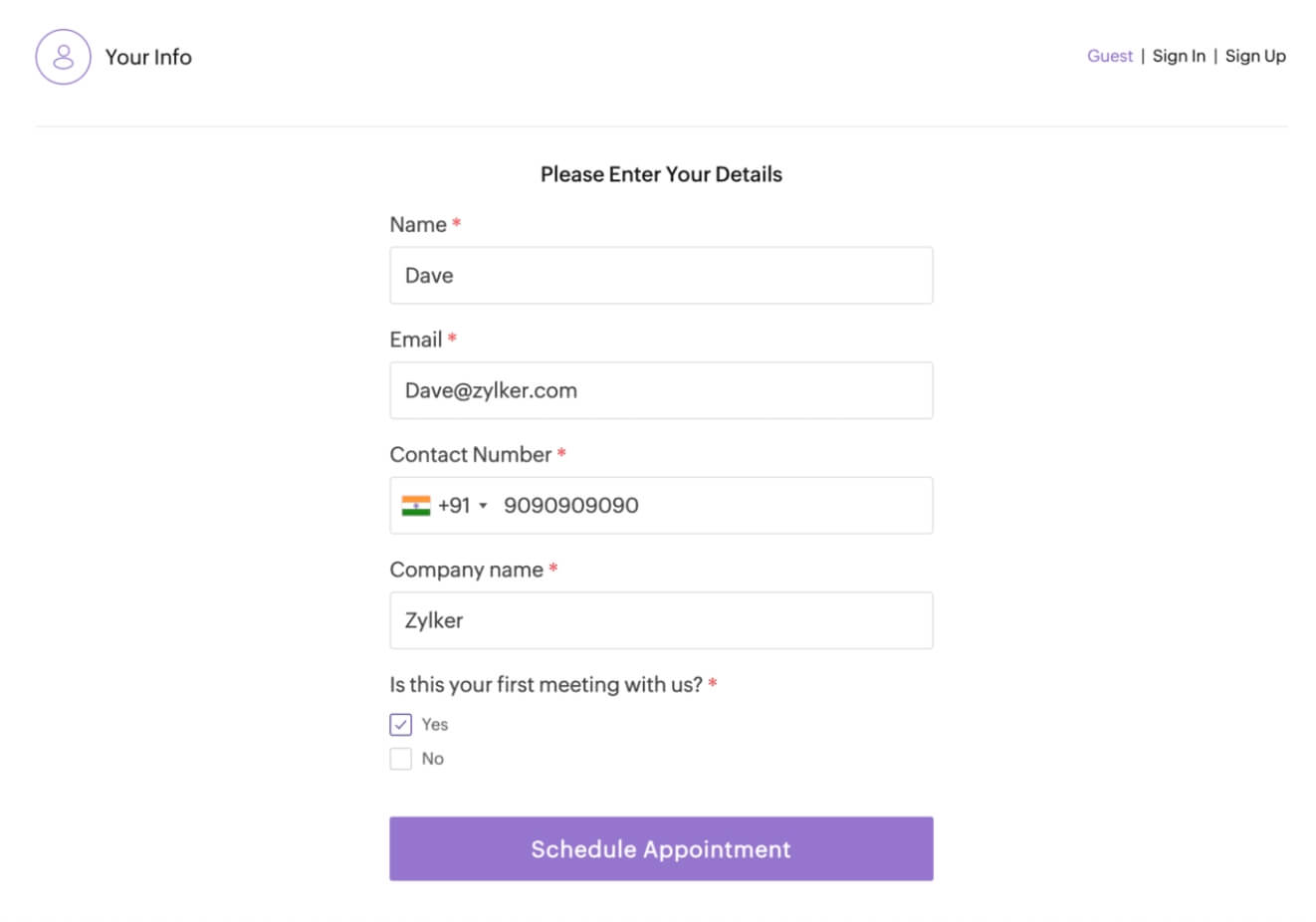This screenshot has height=922, width=1316.
Task: Click the Your Info profile icon
Action: point(63,57)
